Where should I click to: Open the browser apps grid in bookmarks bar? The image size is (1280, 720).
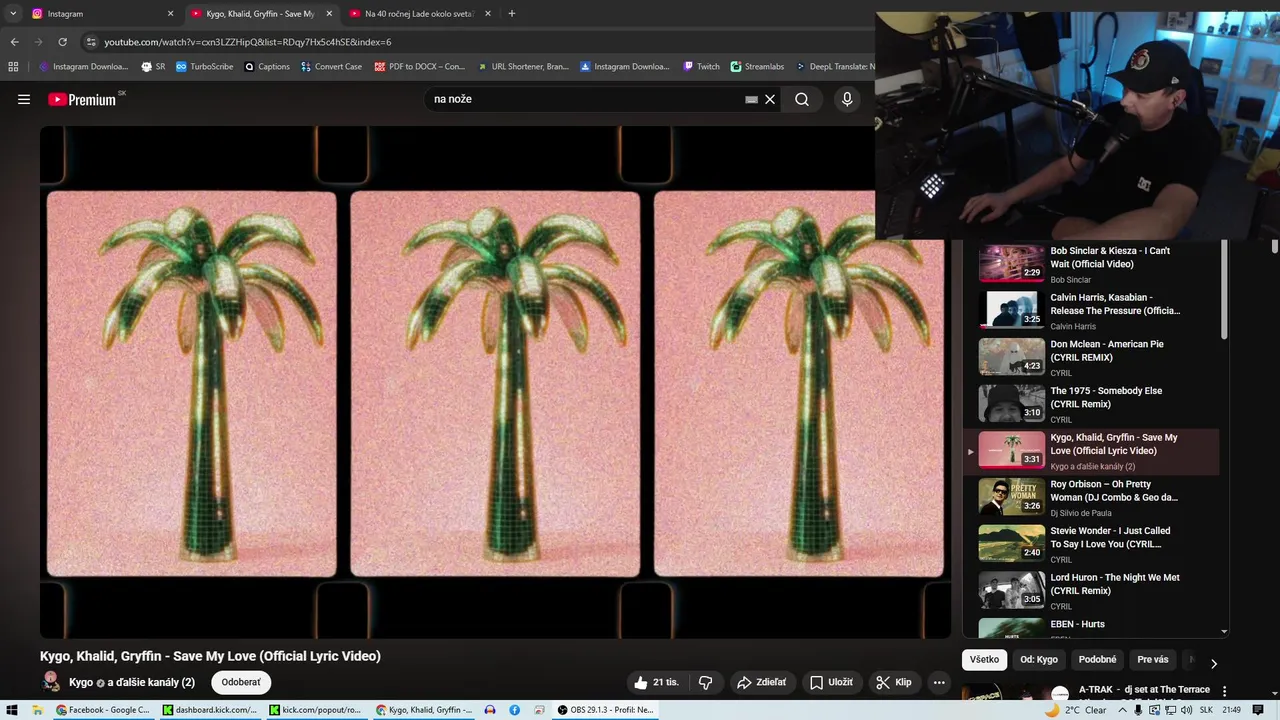pos(13,67)
